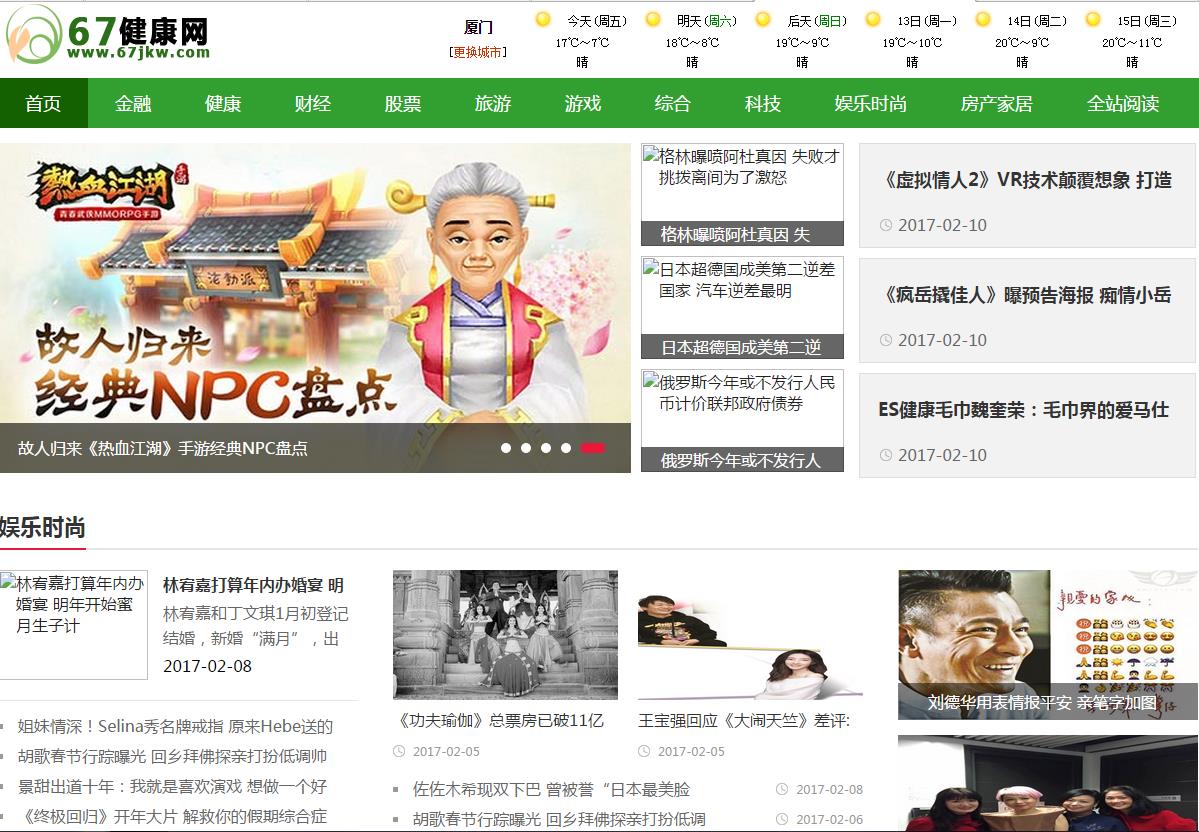
Task: Click clock icon under 王宝强回应 article
Action: click(x=644, y=751)
